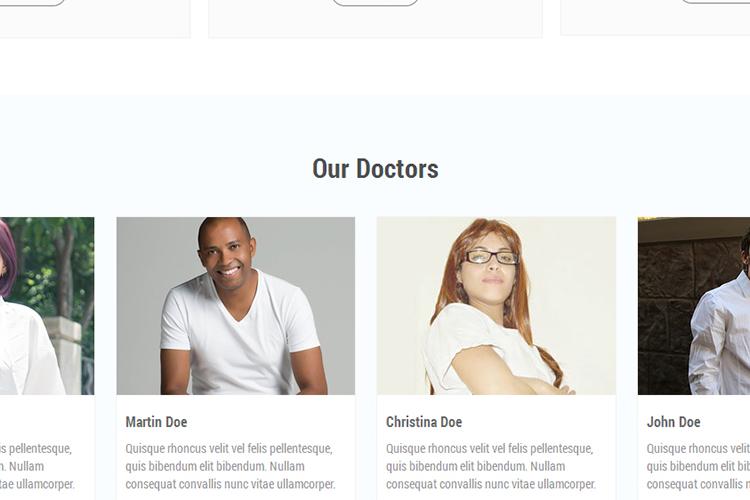Click the empty area of the right top card
The image size is (750, 500).
tap(655, 20)
